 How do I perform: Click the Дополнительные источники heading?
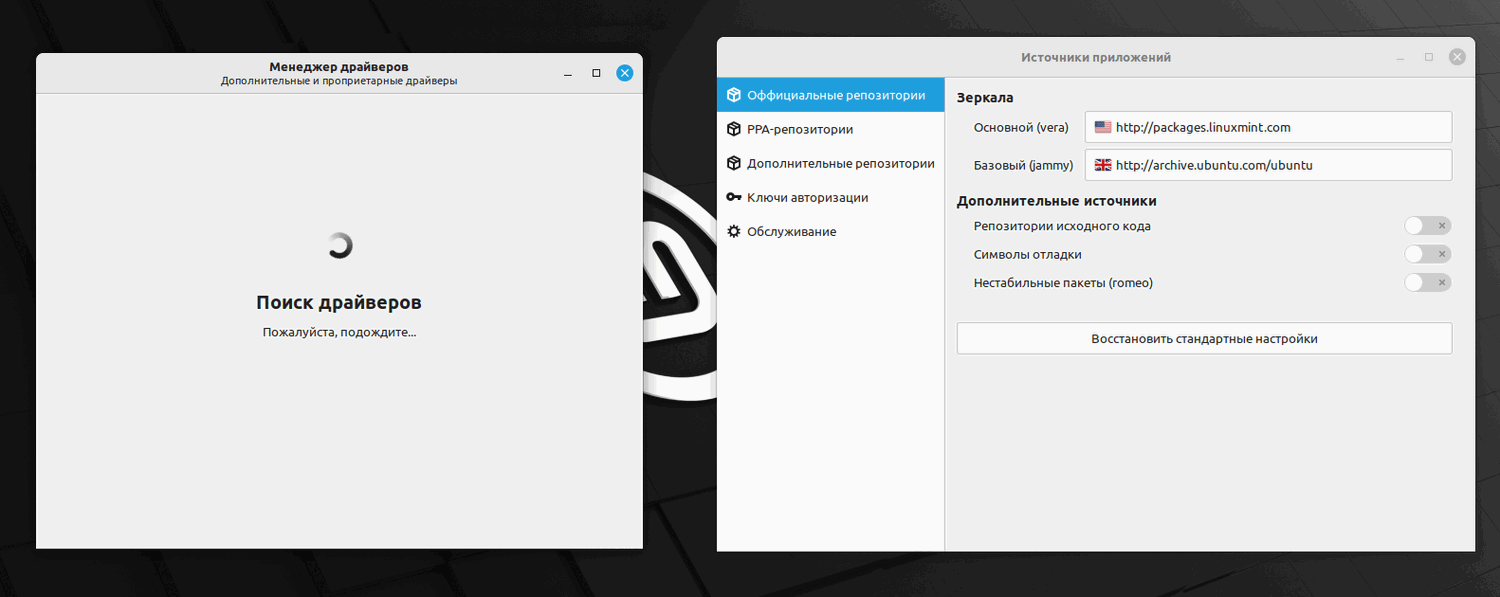tap(1056, 201)
